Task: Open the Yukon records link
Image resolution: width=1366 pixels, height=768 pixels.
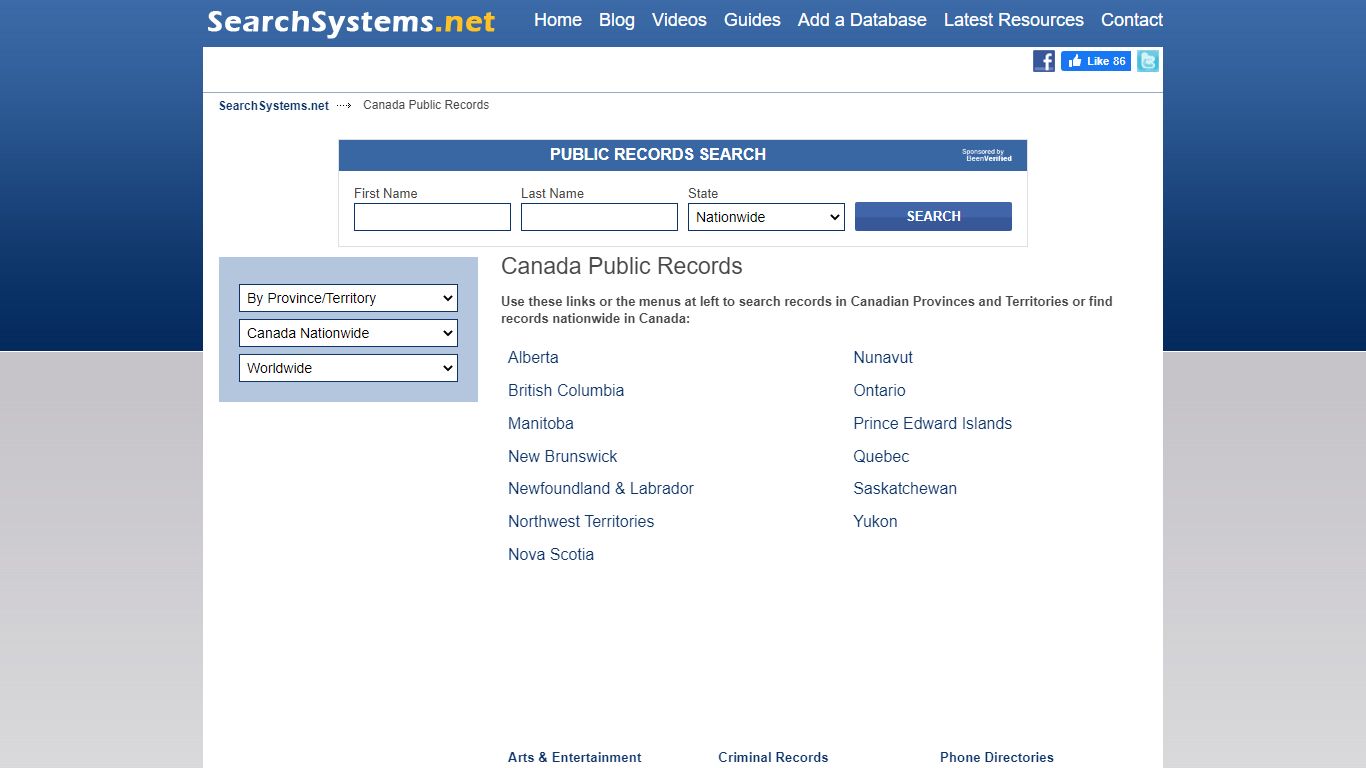Action: click(875, 521)
